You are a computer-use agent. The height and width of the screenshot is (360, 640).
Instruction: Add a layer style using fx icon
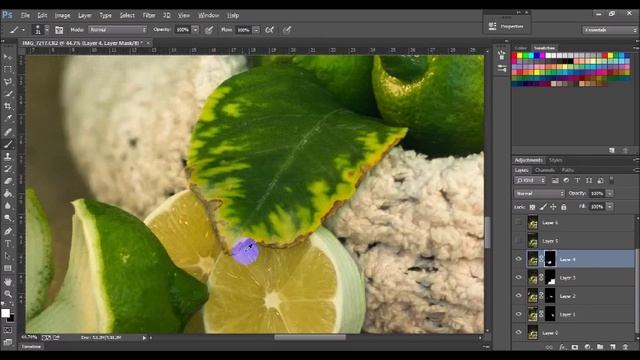point(562,347)
